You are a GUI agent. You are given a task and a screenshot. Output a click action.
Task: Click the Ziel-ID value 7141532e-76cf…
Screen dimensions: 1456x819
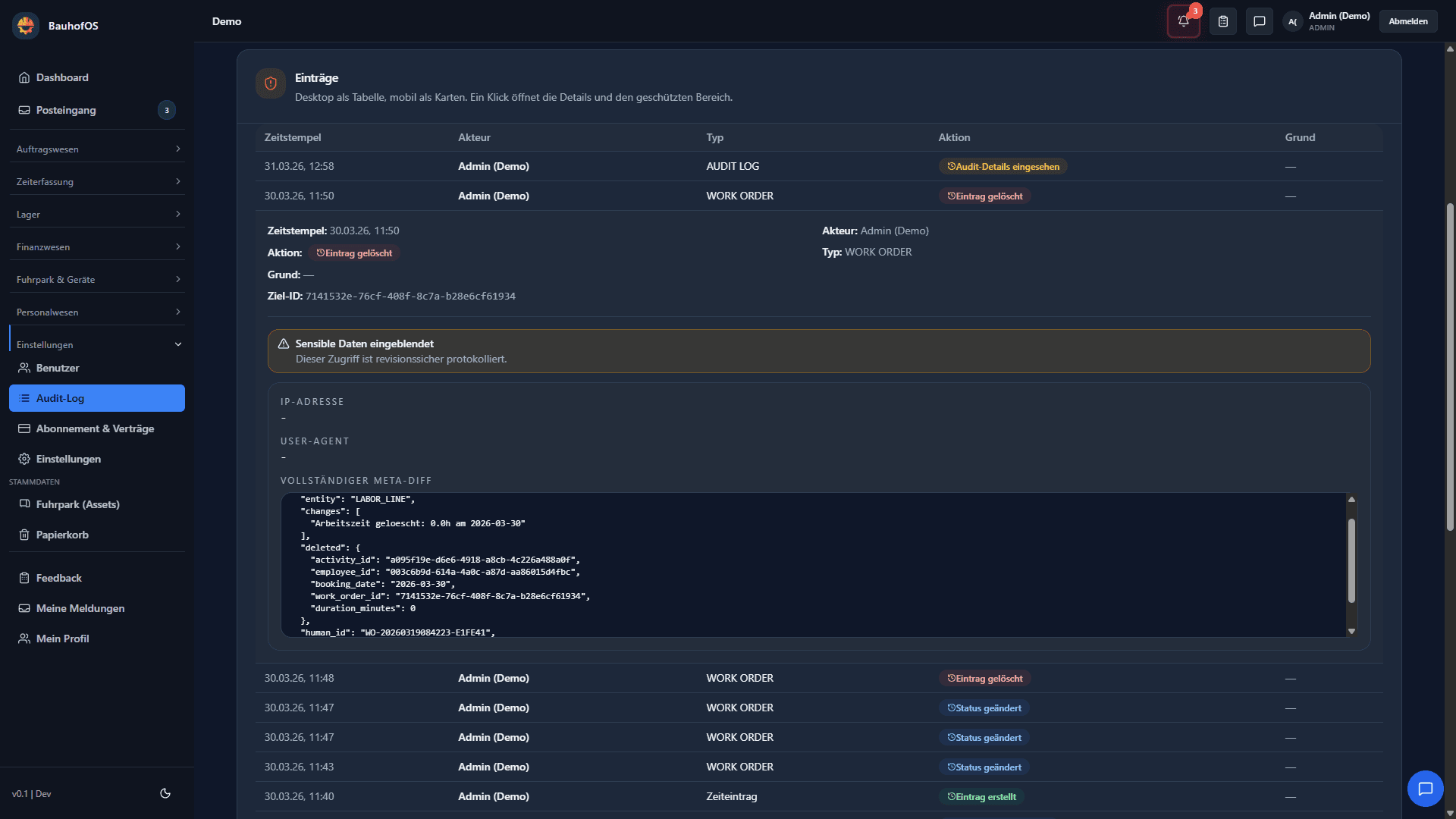pos(410,296)
